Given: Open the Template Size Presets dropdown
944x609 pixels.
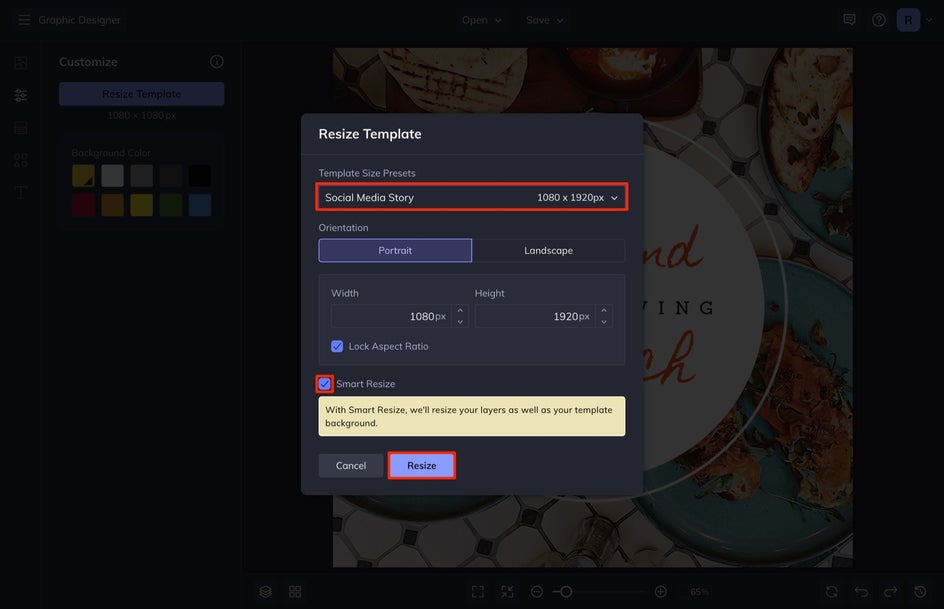Looking at the screenshot, I should (471, 197).
